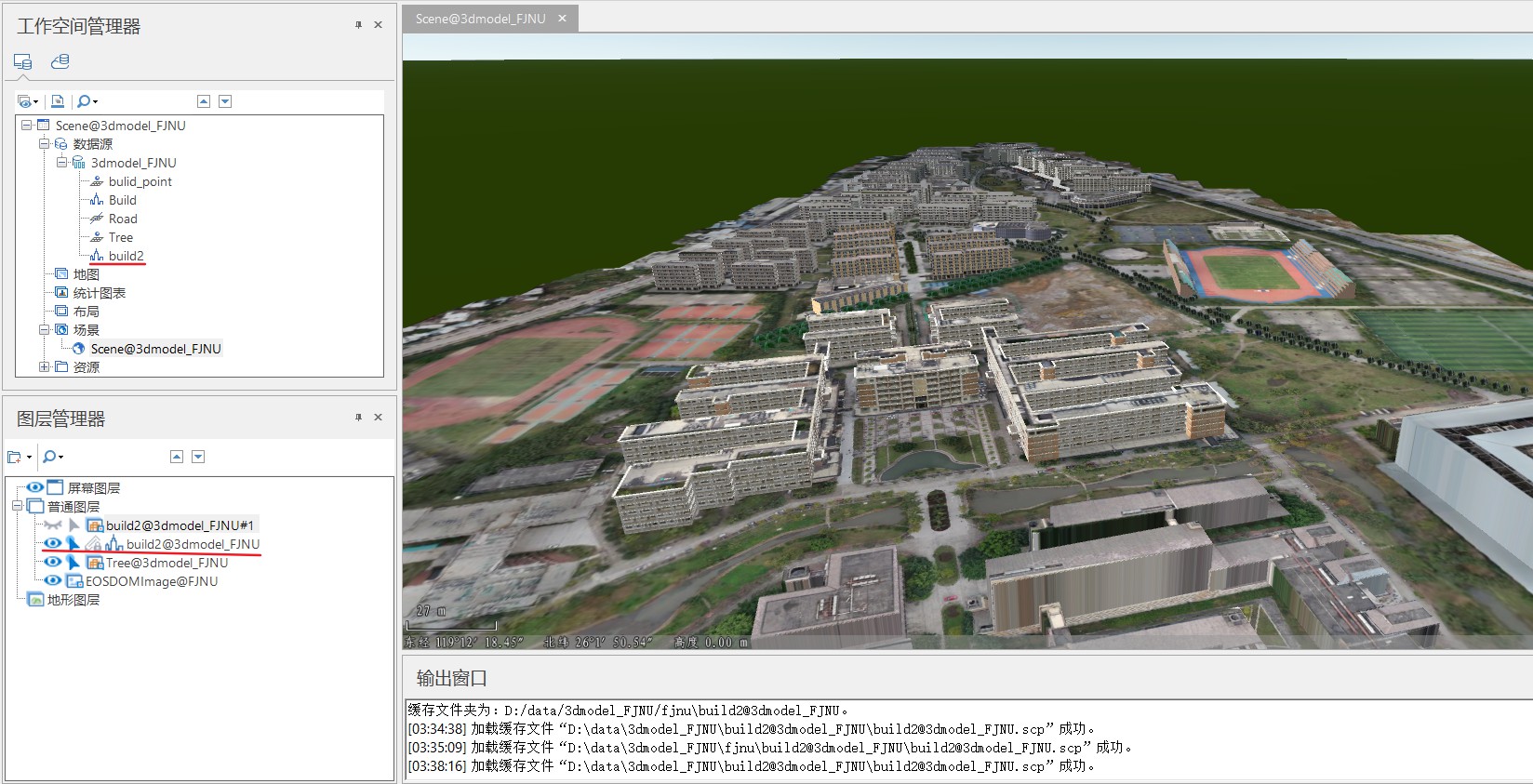This screenshot has height=784, width=1533.
Task: Click the 地形图层 layer group
Action: [x=73, y=600]
